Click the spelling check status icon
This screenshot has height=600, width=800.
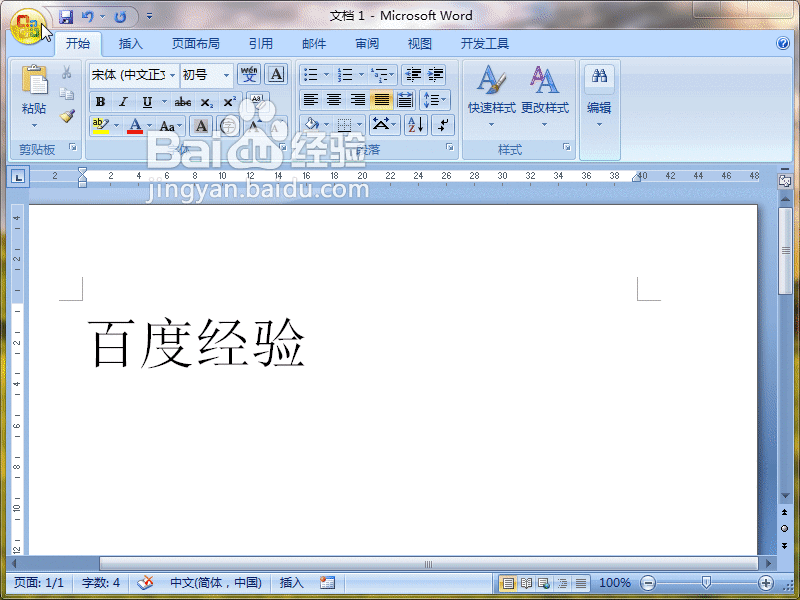pyautogui.click(x=146, y=582)
